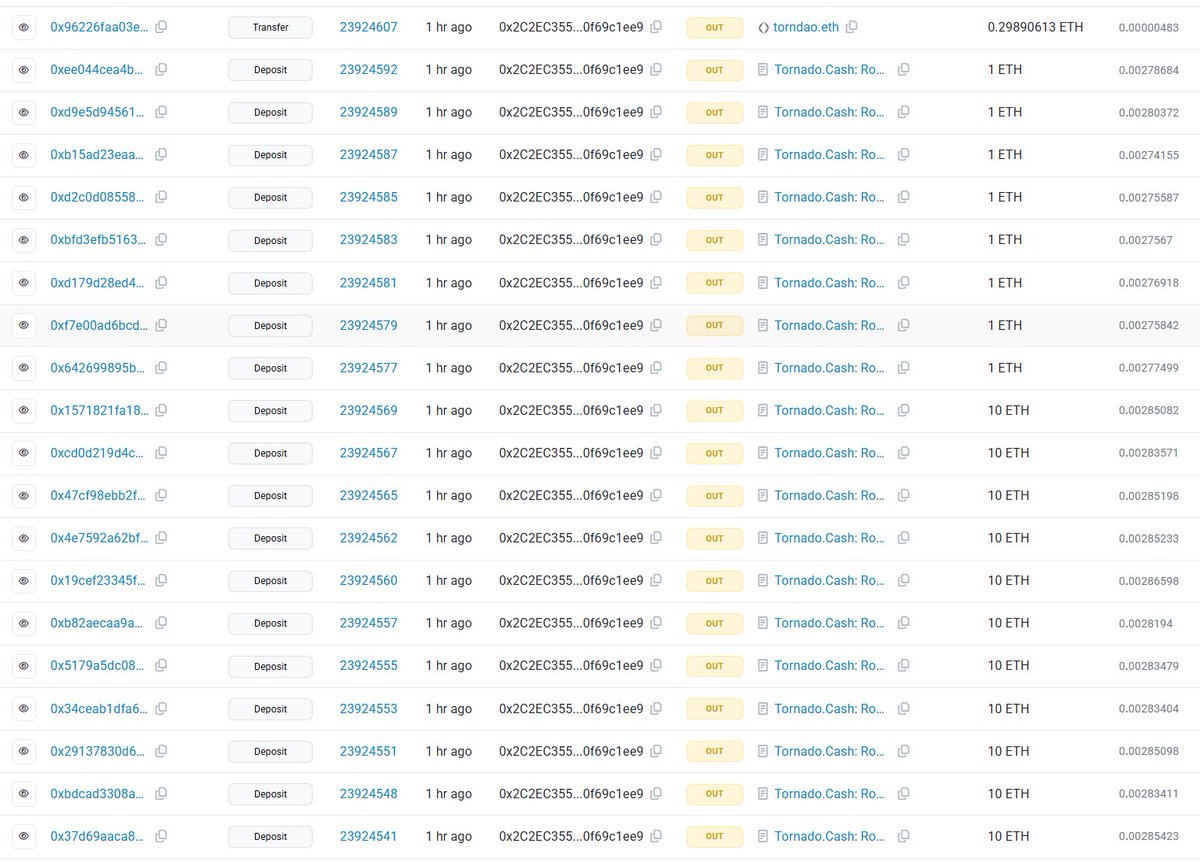Image resolution: width=1200 pixels, height=862 pixels.
Task: Open Tornado.Cash router link in block 23924587 row
Action: click(x=830, y=155)
